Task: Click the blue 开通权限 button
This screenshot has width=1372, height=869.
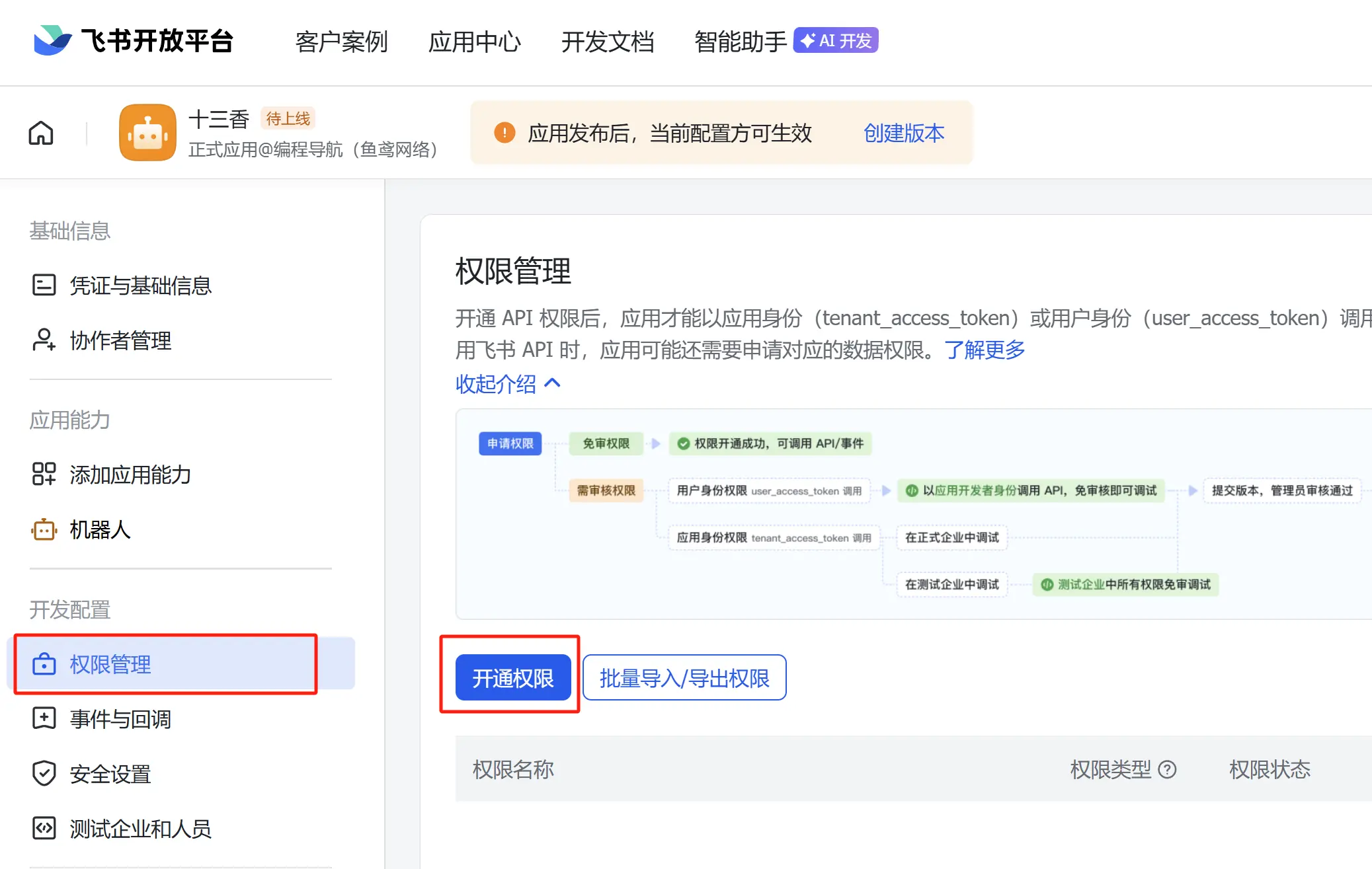Action: tap(512, 678)
